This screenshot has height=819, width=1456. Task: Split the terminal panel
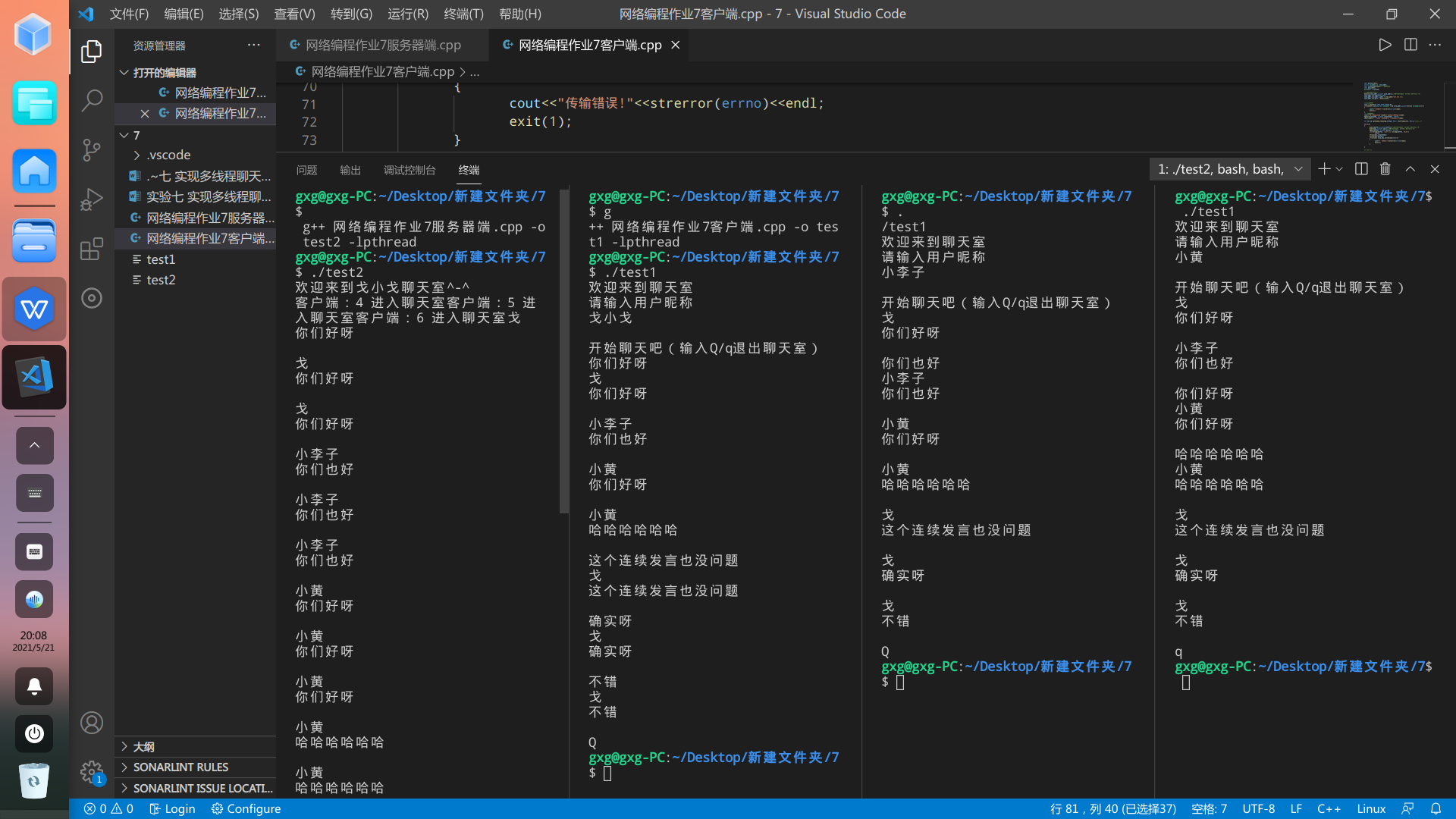click(1361, 169)
